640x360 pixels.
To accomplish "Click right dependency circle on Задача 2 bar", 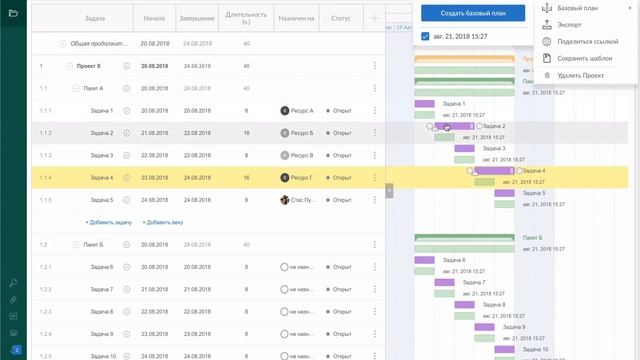I will coord(479,126).
